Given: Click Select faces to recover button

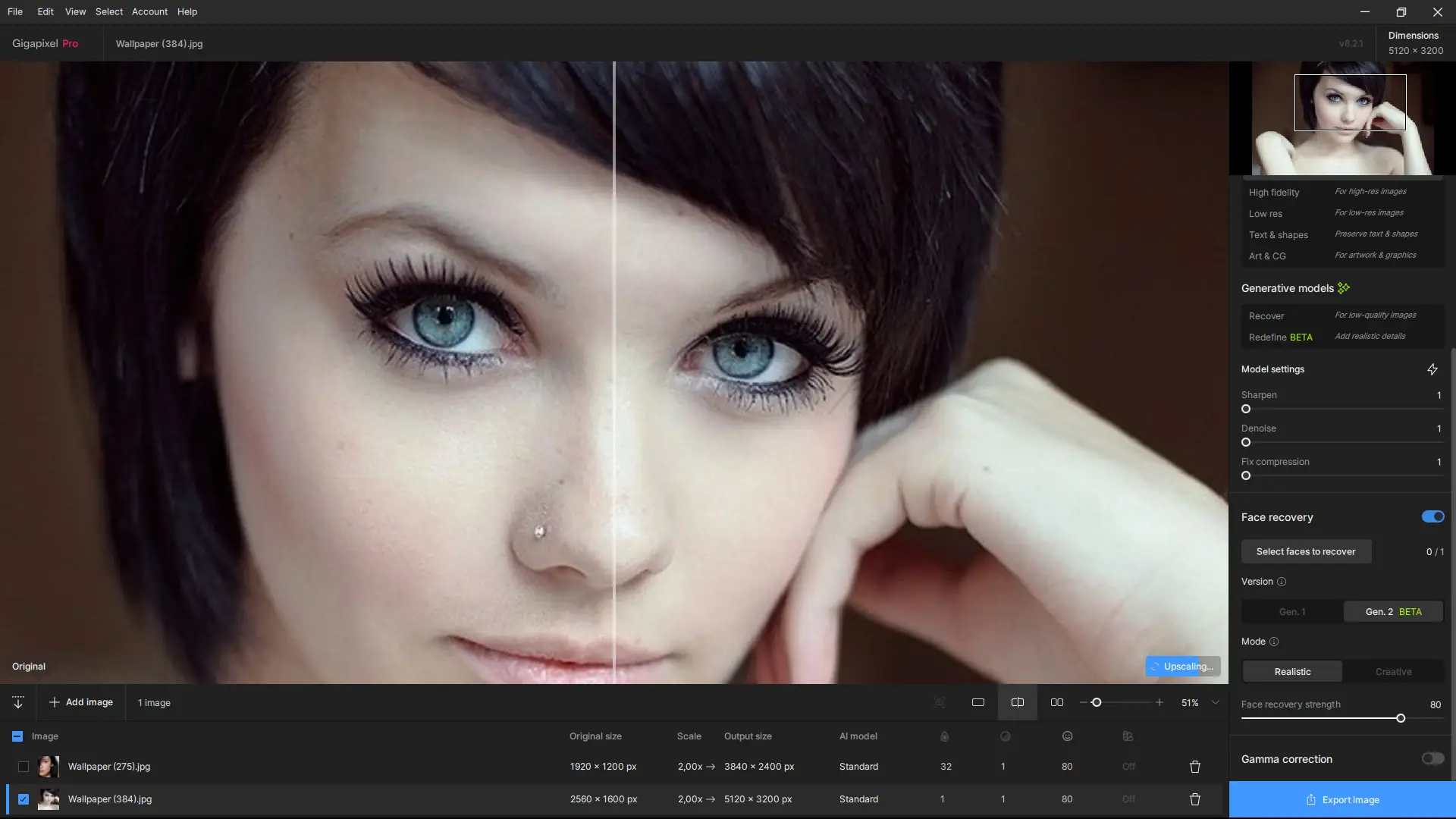Looking at the screenshot, I should click(x=1305, y=551).
